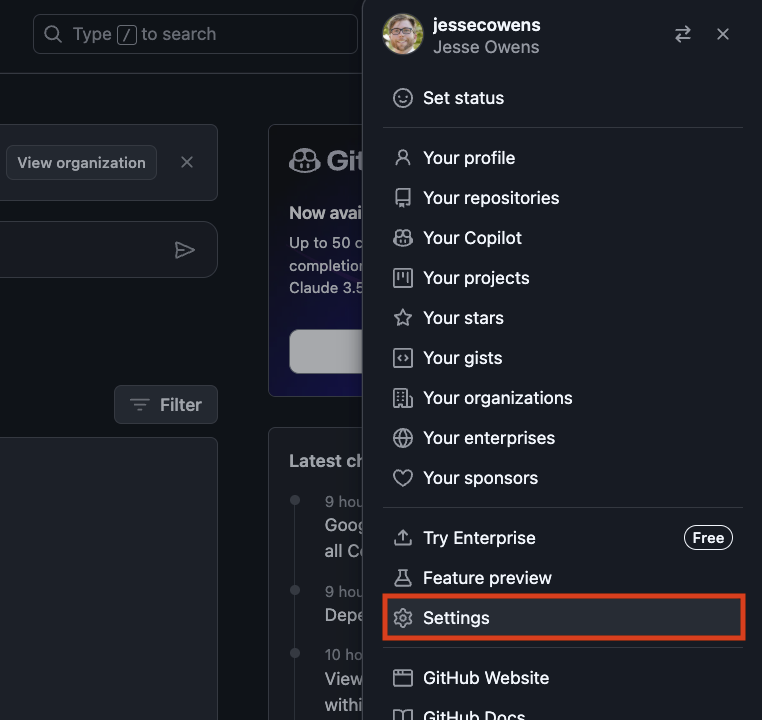Click the jessecowens profile avatar
Image resolution: width=762 pixels, height=720 pixels.
point(403,34)
